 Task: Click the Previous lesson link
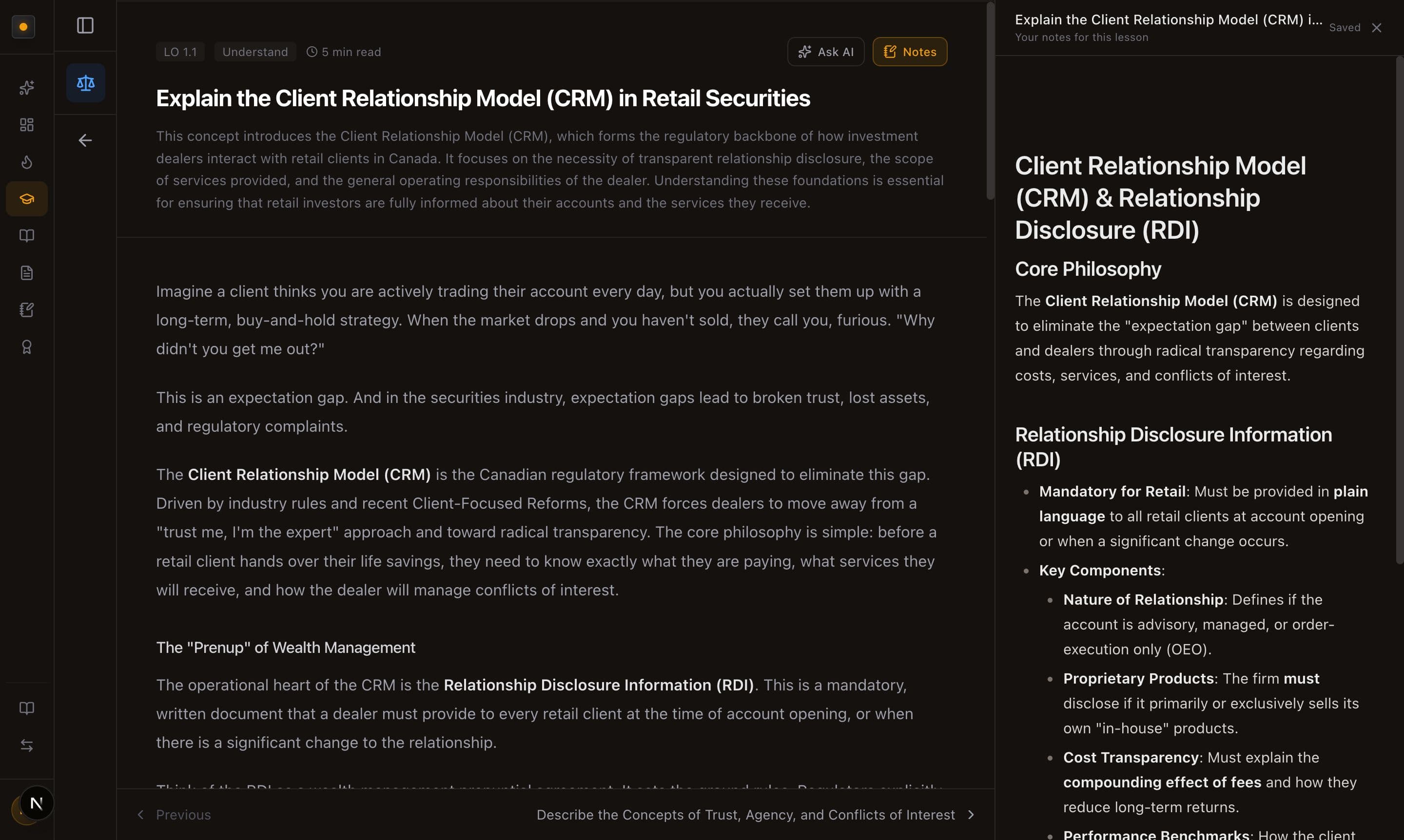[x=183, y=815]
